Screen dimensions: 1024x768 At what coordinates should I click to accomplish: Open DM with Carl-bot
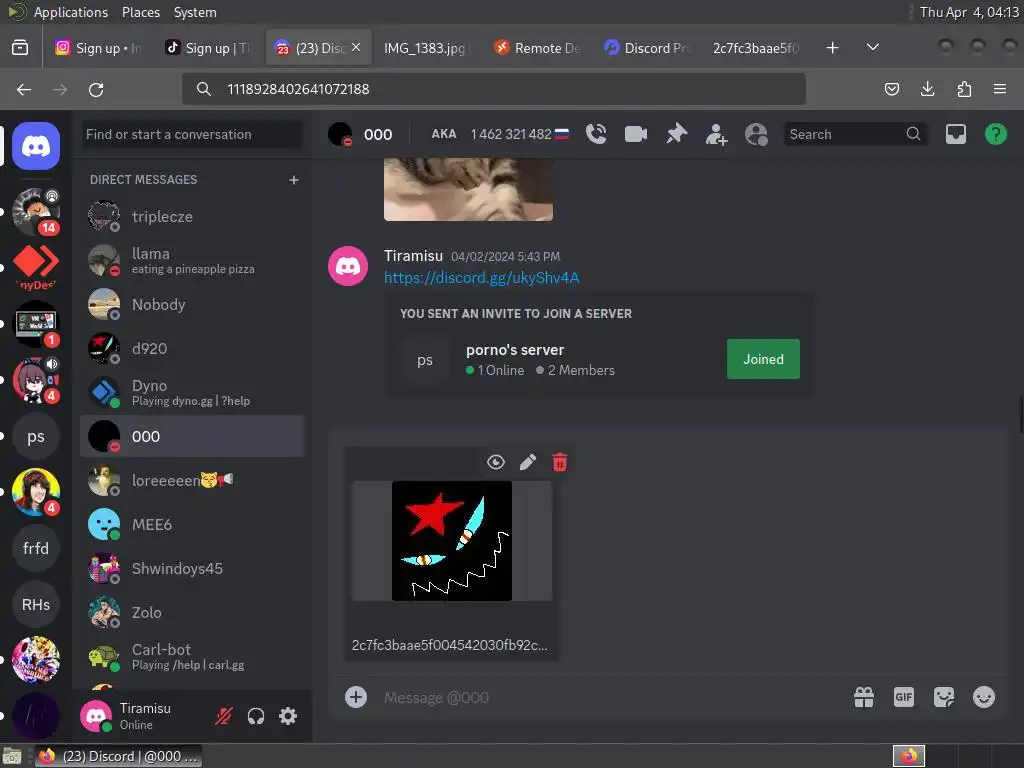pyautogui.click(x=192, y=656)
